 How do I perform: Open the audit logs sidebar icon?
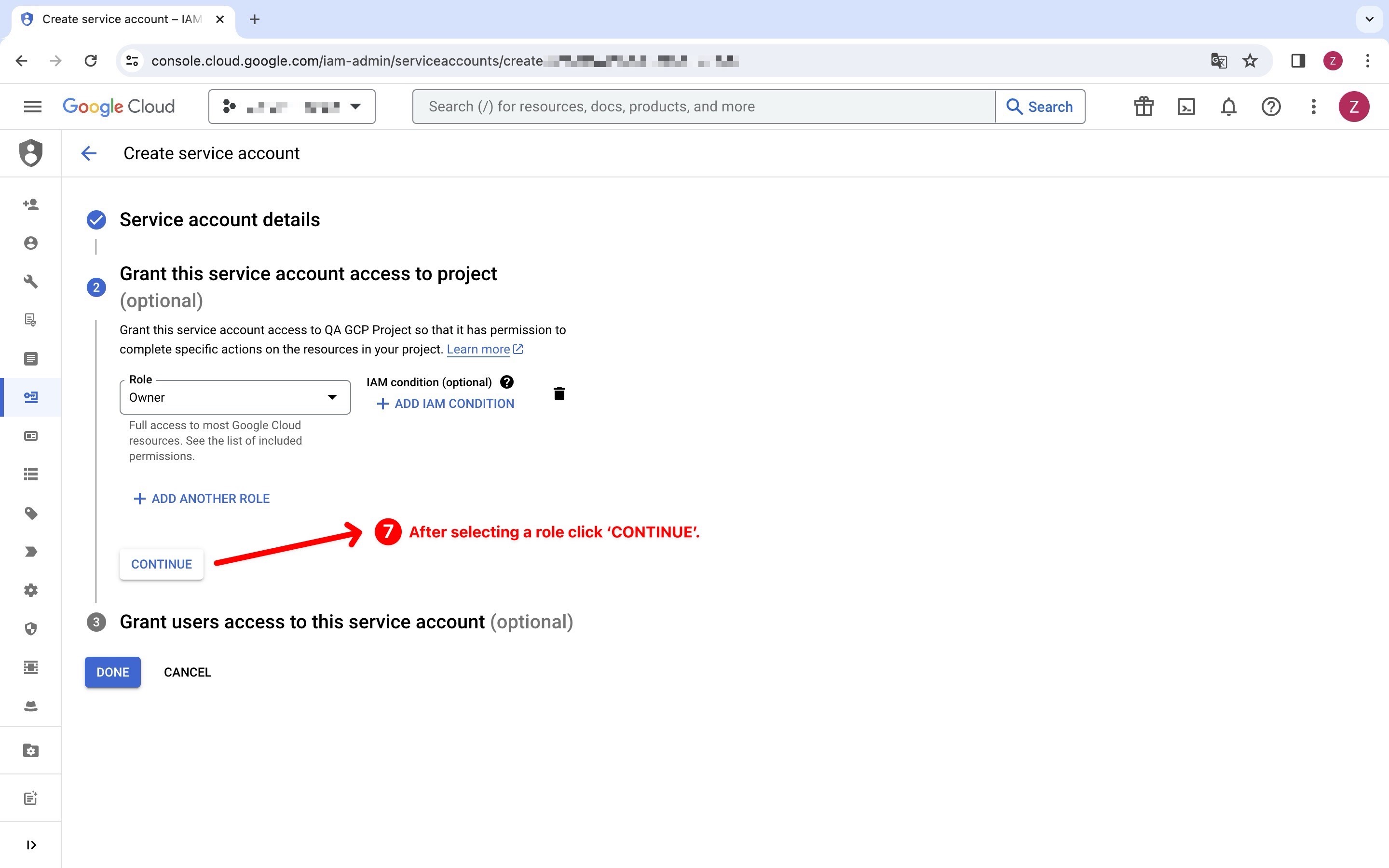point(31,358)
